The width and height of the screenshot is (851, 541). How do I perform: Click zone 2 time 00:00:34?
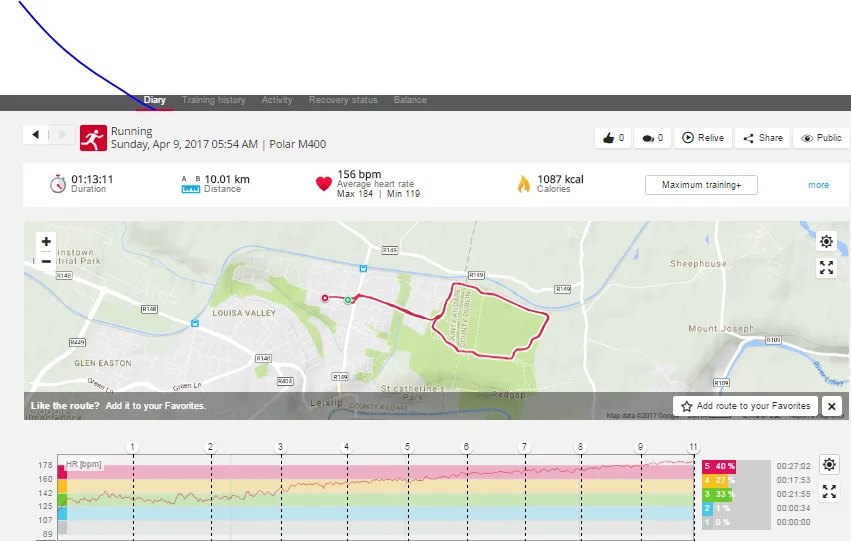click(793, 508)
